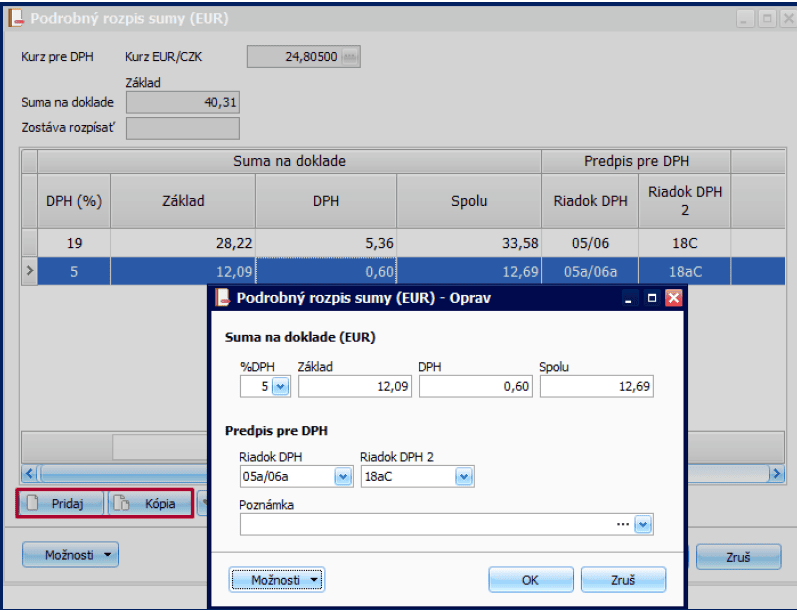
Task: Click the Spolu field showing 12,69 in the dialog
Action: (x=597, y=387)
